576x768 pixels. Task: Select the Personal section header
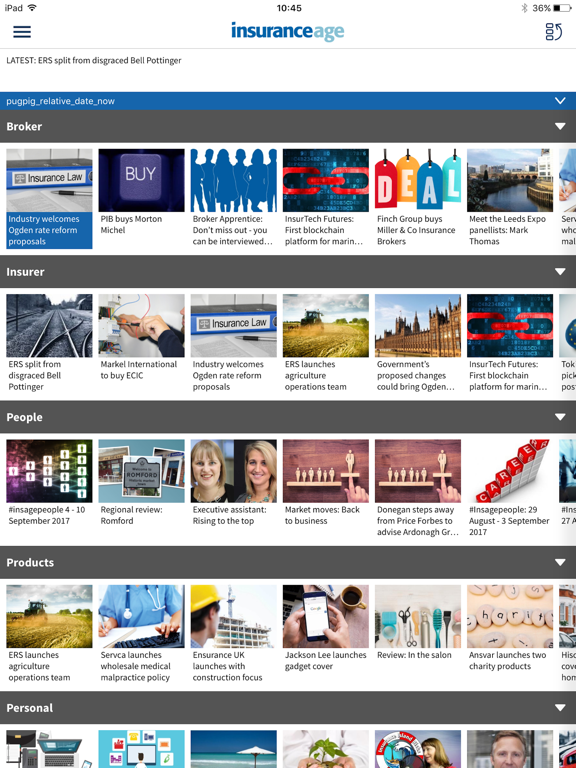coord(288,708)
